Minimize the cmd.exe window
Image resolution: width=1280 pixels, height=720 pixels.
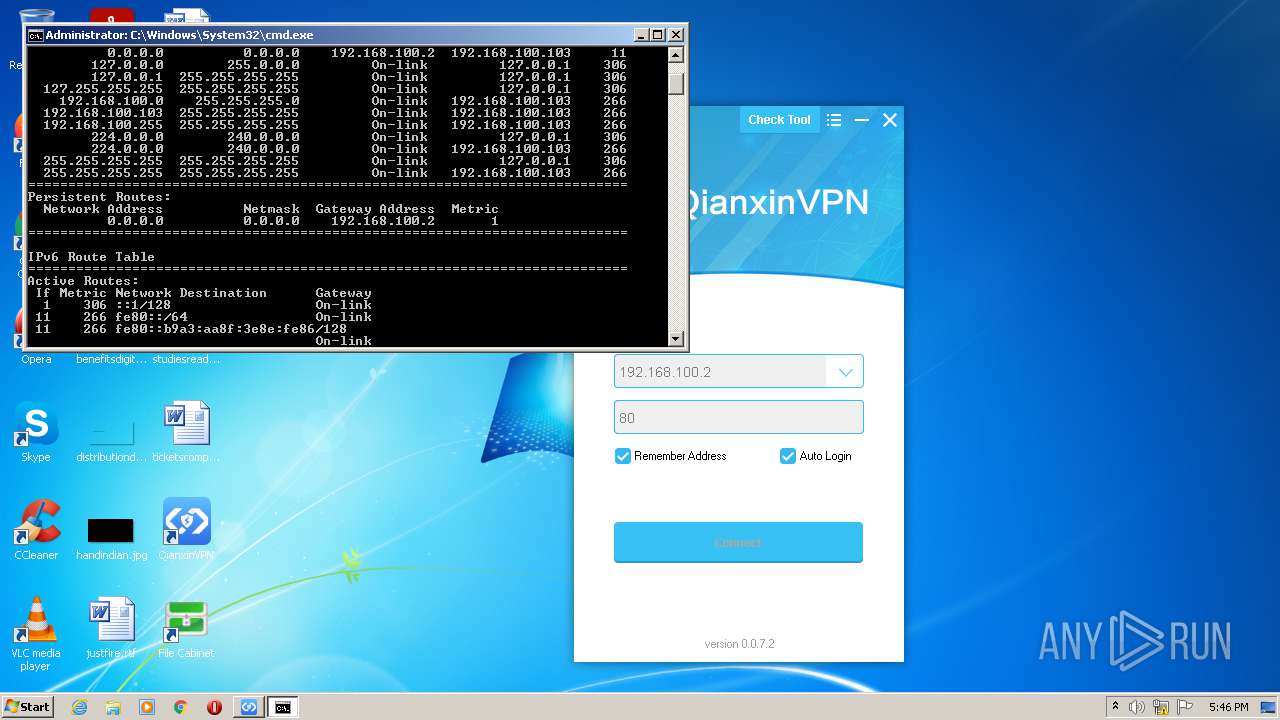pyautogui.click(x=641, y=35)
